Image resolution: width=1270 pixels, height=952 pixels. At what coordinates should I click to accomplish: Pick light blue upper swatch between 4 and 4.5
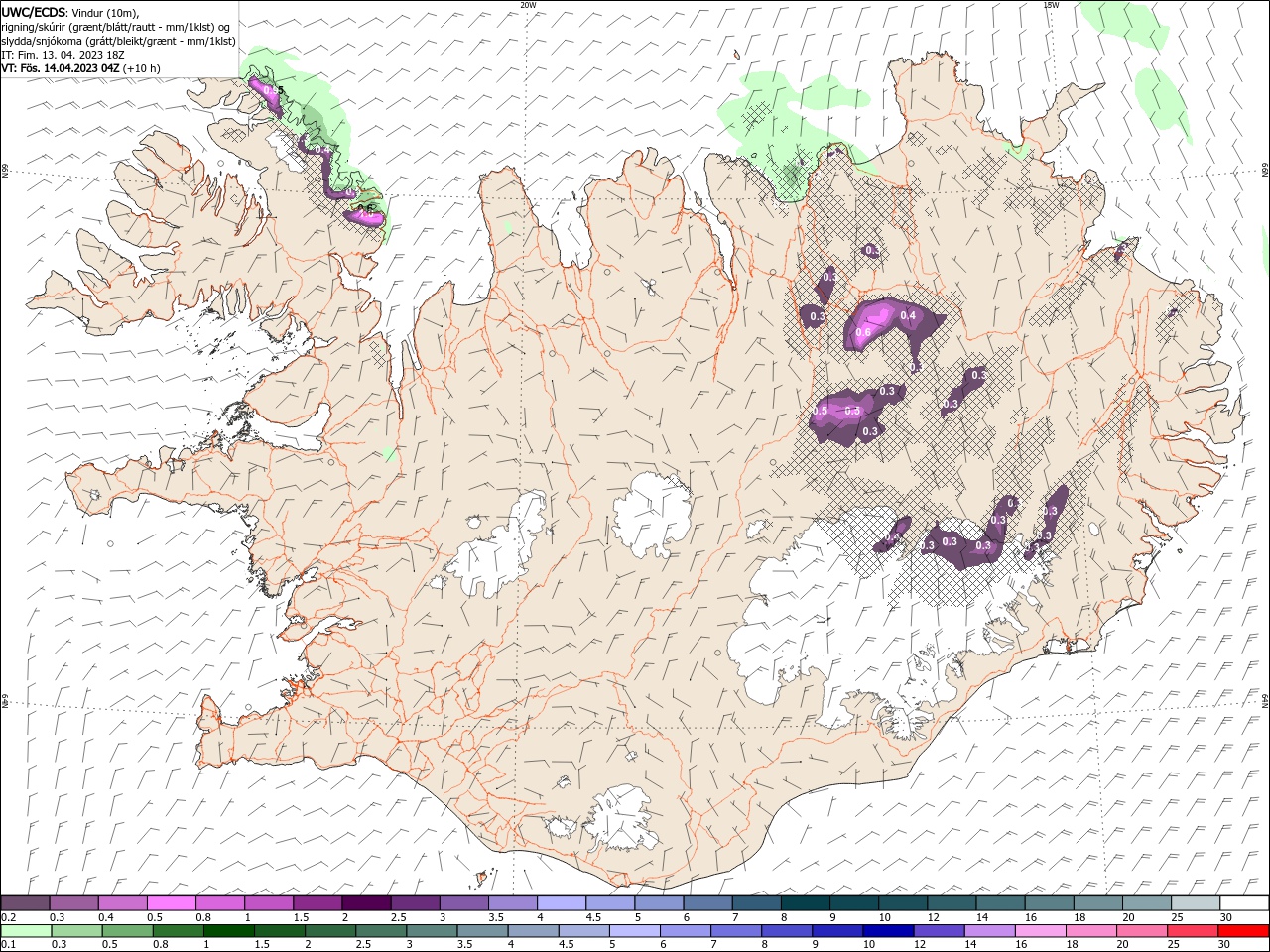click(561, 903)
